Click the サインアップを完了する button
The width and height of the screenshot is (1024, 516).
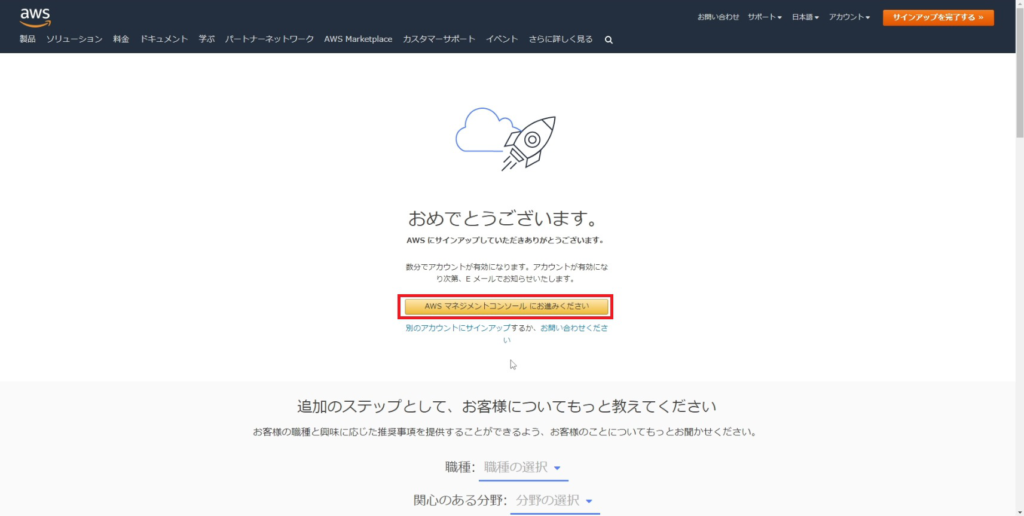(937, 18)
